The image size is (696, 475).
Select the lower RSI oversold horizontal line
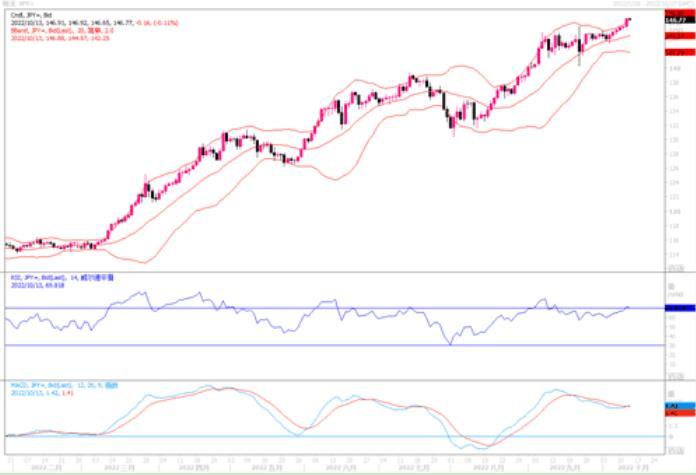[x=335, y=345]
